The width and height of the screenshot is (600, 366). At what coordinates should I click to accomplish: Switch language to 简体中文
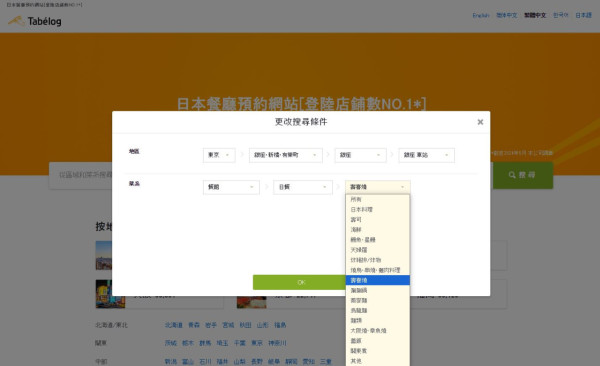507,15
